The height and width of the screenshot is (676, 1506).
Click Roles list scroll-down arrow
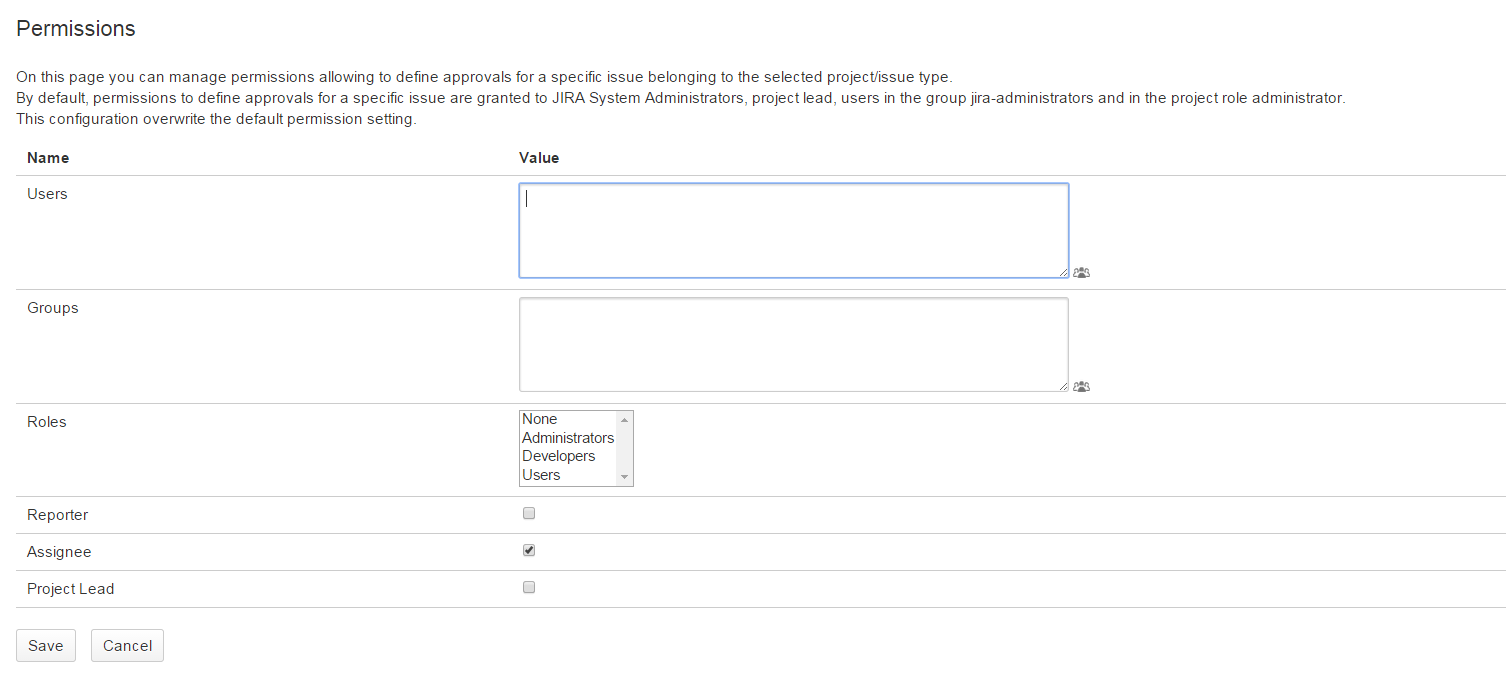(x=625, y=477)
